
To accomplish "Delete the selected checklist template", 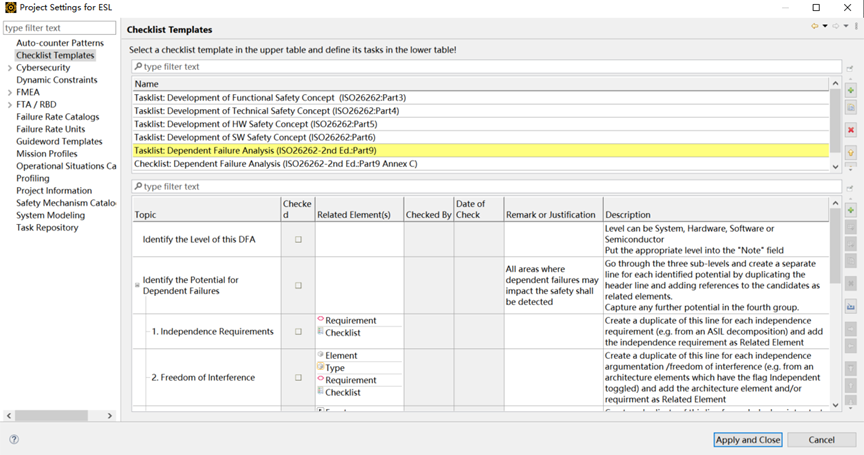I will pyautogui.click(x=851, y=130).
